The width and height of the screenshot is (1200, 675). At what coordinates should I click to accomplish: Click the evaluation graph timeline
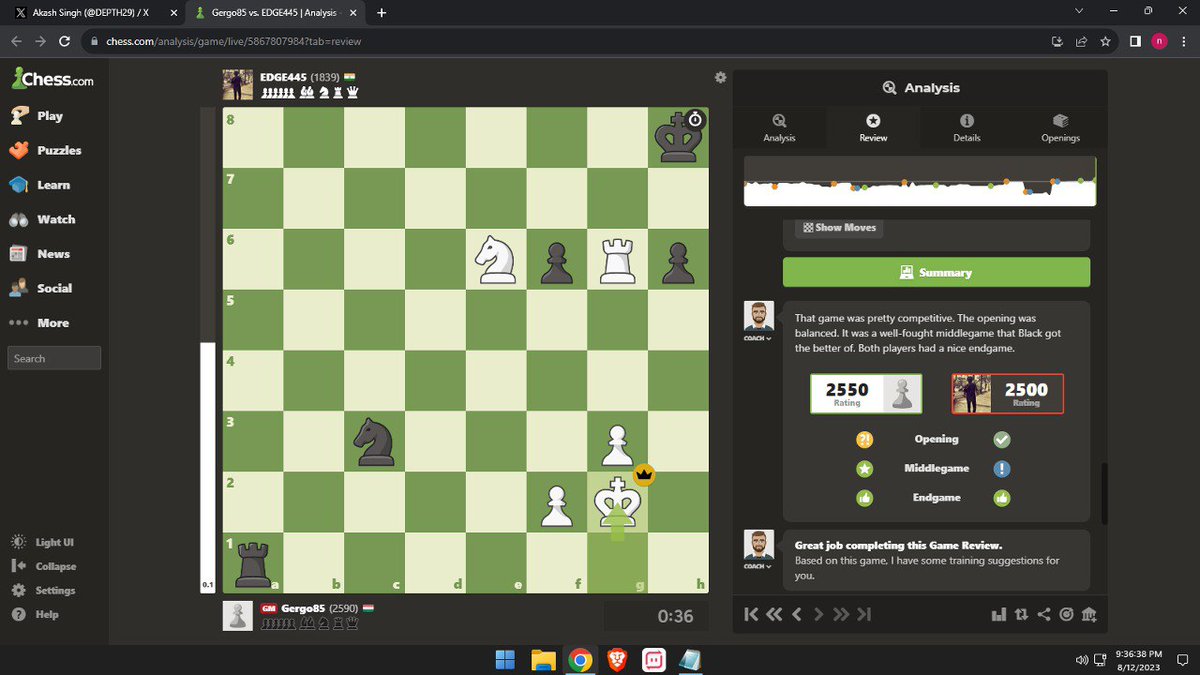tap(919, 182)
